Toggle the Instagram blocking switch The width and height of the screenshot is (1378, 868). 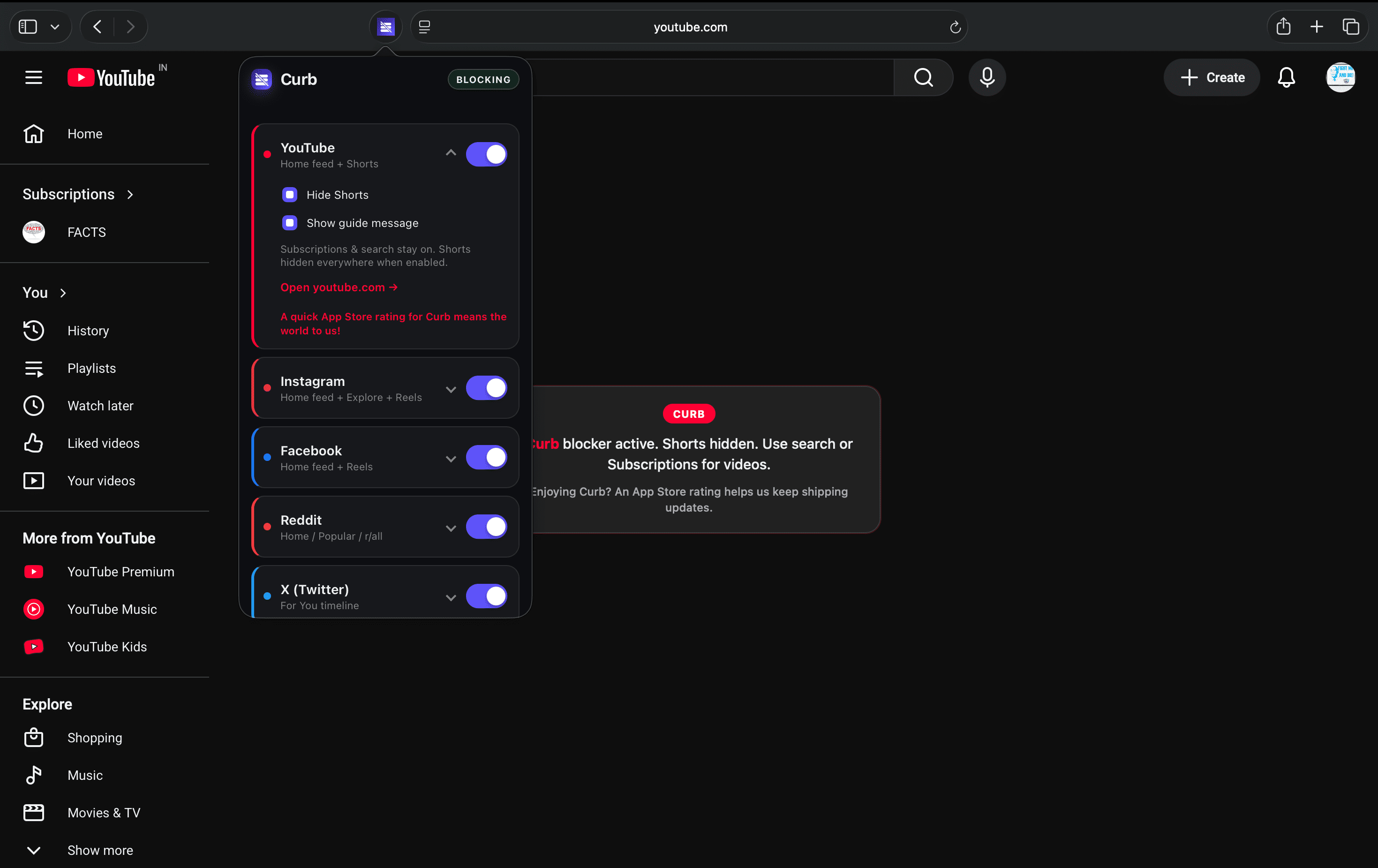click(486, 388)
